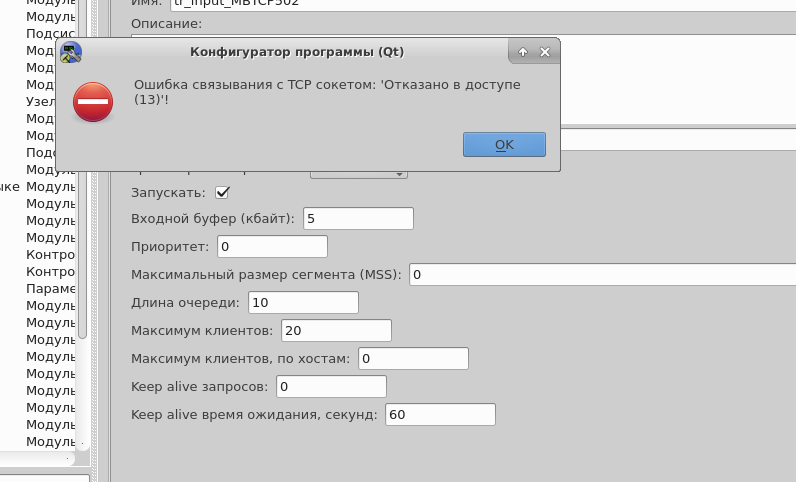796x482 pixels.
Task: Close the error dialog with the X button
Action: coord(544,52)
